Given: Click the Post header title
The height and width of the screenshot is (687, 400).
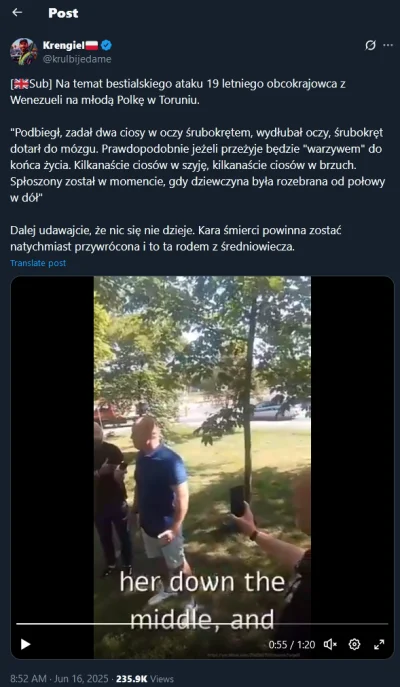Looking at the screenshot, I should coord(64,13).
